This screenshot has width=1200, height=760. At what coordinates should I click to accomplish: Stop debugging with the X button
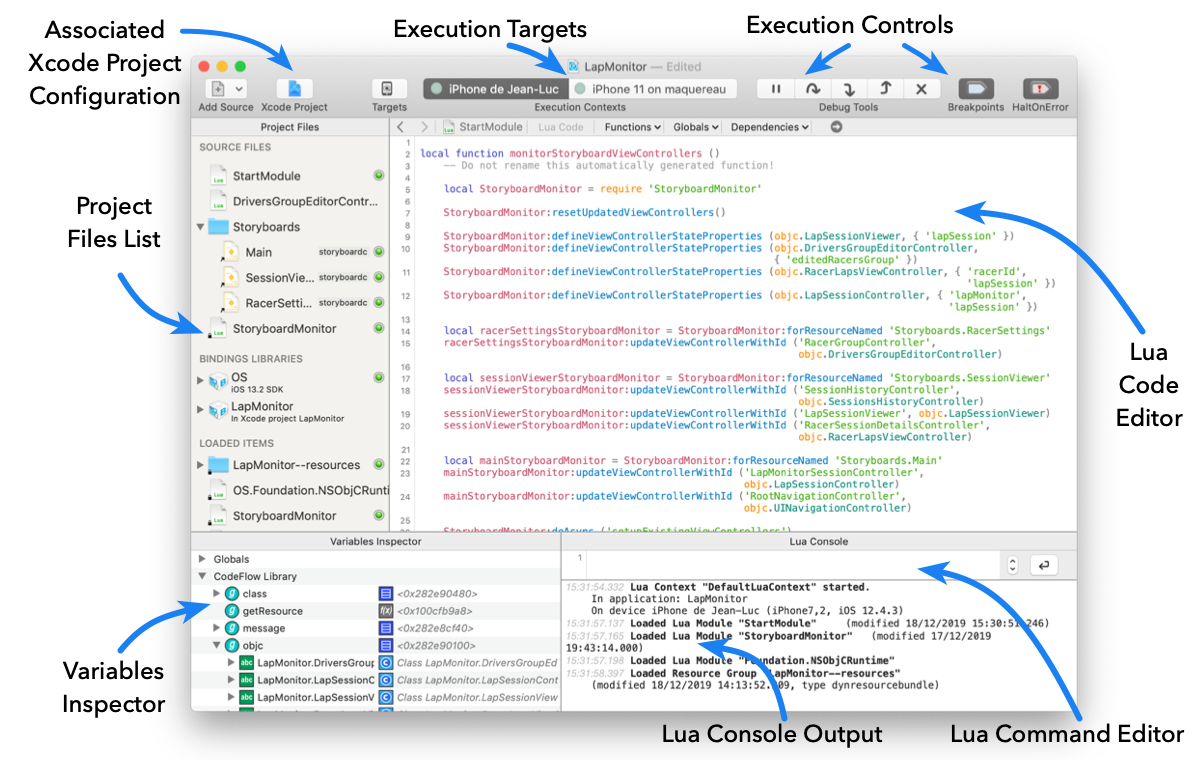point(922,89)
